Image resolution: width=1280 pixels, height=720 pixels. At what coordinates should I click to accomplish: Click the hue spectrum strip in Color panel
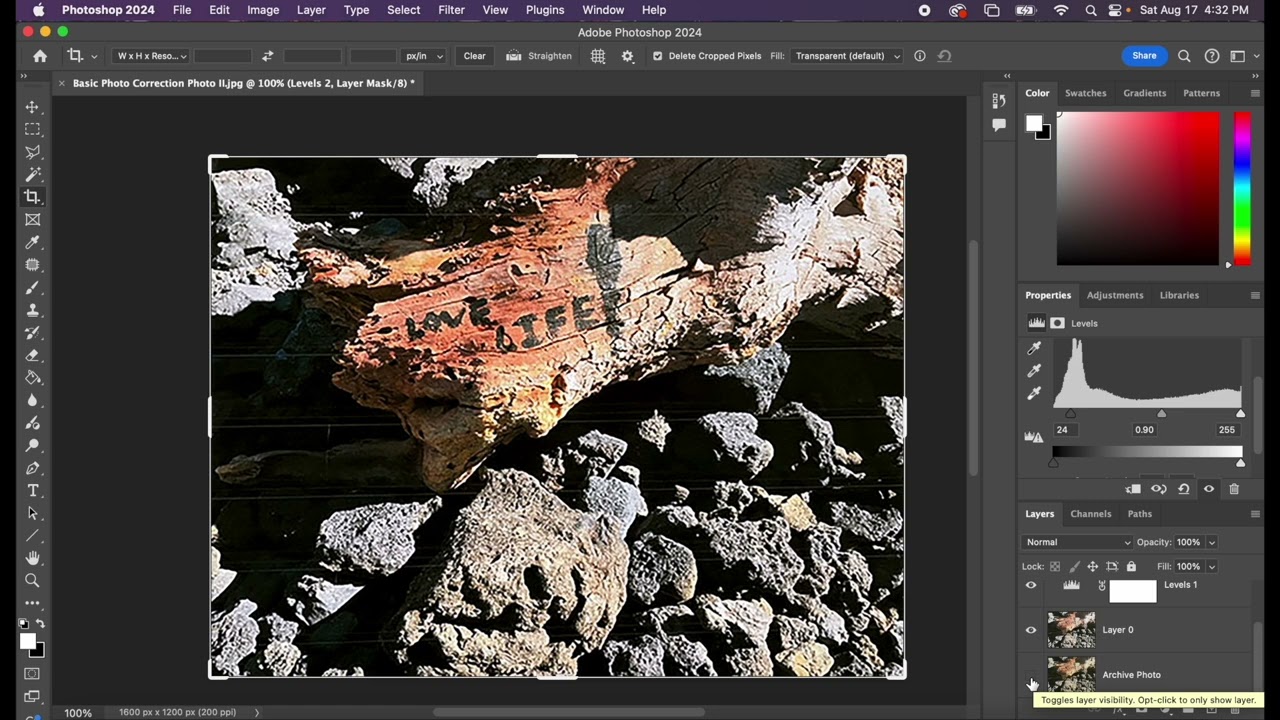[x=1242, y=188]
